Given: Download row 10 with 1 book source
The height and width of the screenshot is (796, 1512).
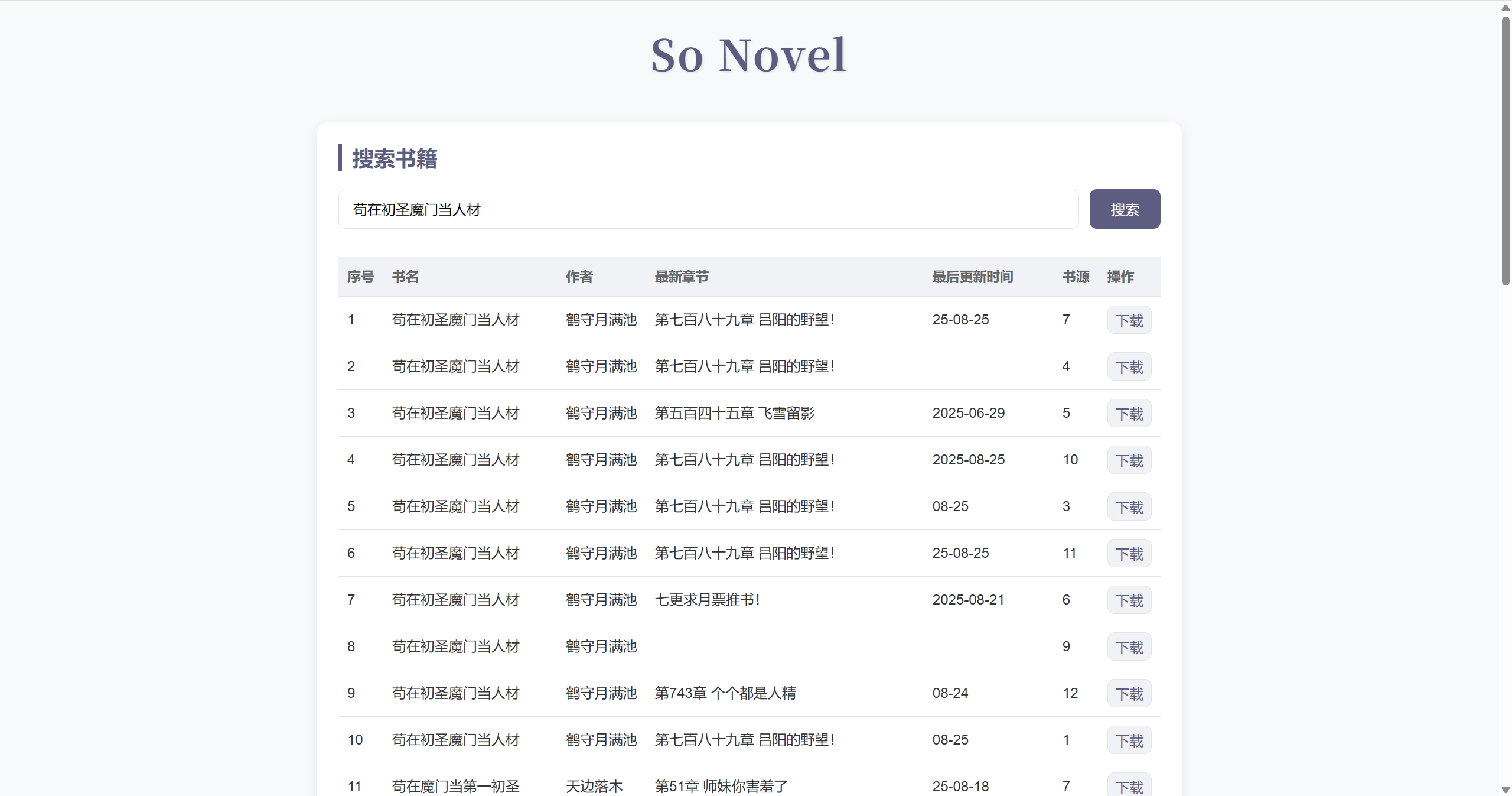Looking at the screenshot, I should [x=1129, y=739].
